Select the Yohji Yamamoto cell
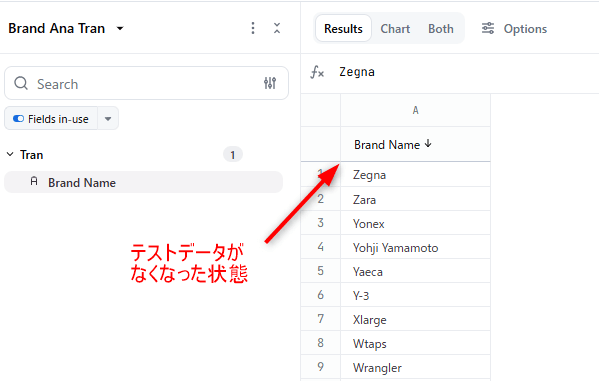This screenshot has width=599, height=381. click(415, 247)
